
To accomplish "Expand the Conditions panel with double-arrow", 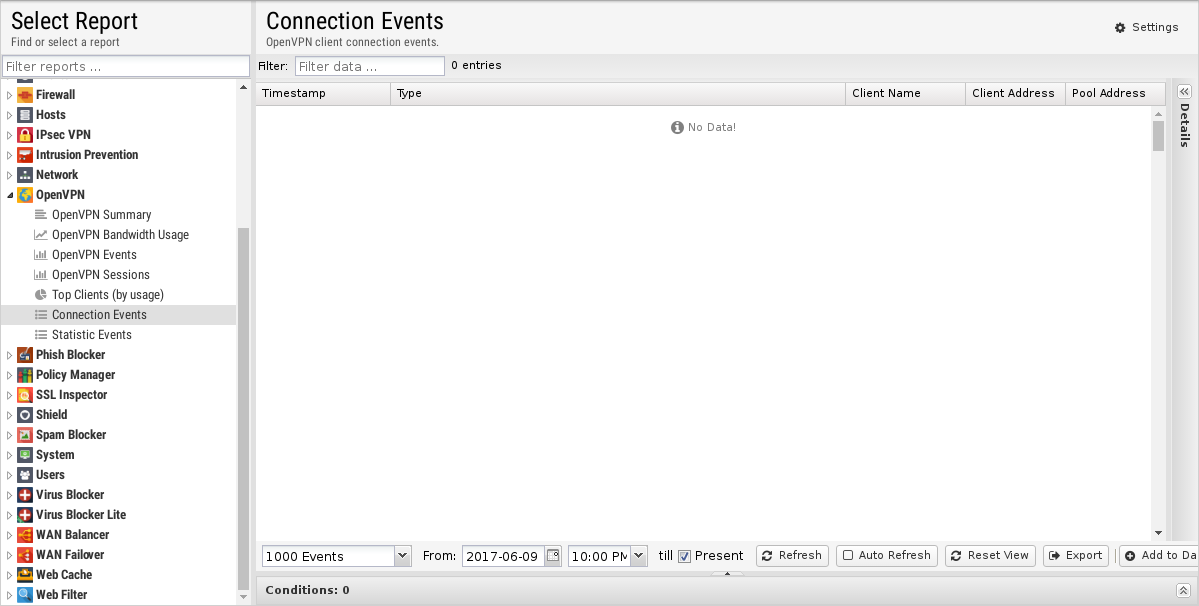I will [1183, 590].
